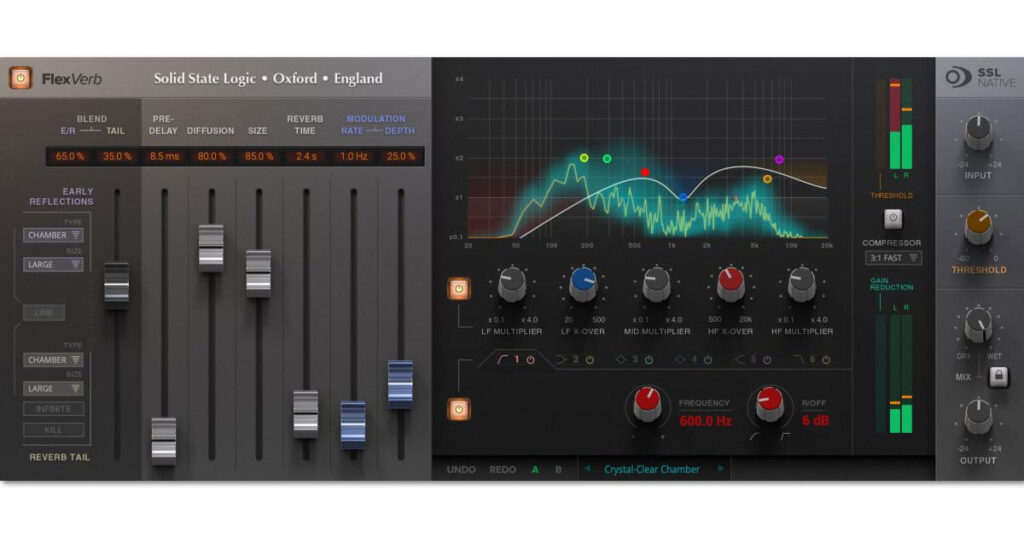Toggle EQ band 4 power icon
The width and height of the screenshot is (1024, 538).
pos(708,360)
